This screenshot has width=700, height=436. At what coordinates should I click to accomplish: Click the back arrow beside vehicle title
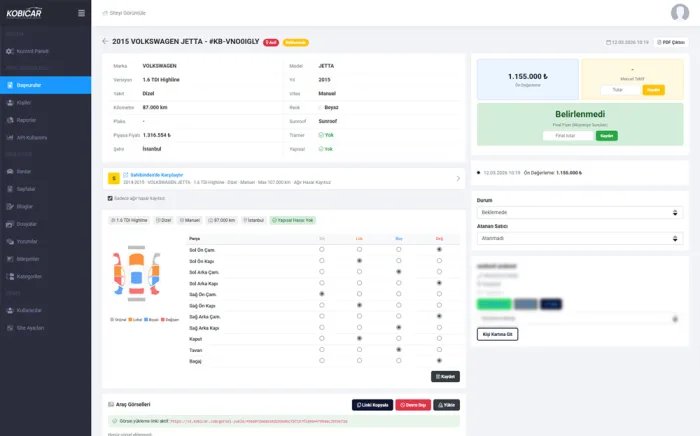tap(105, 41)
